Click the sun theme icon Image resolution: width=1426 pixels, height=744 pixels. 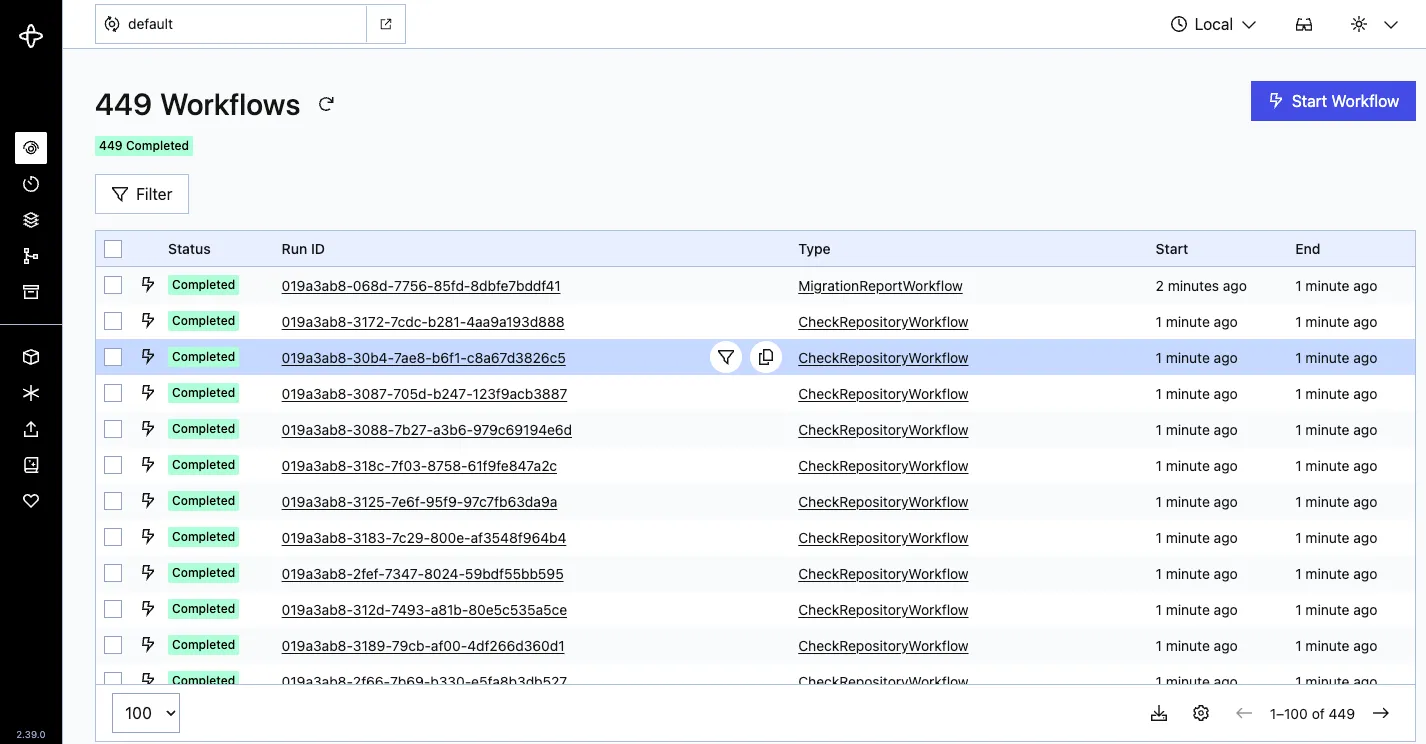point(1358,24)
